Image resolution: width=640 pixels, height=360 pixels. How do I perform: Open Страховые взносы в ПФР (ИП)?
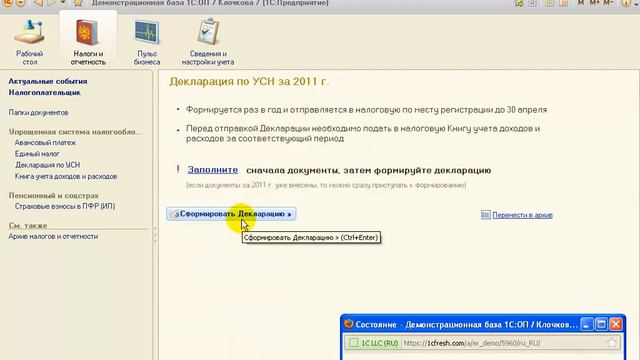coord(65,207)
